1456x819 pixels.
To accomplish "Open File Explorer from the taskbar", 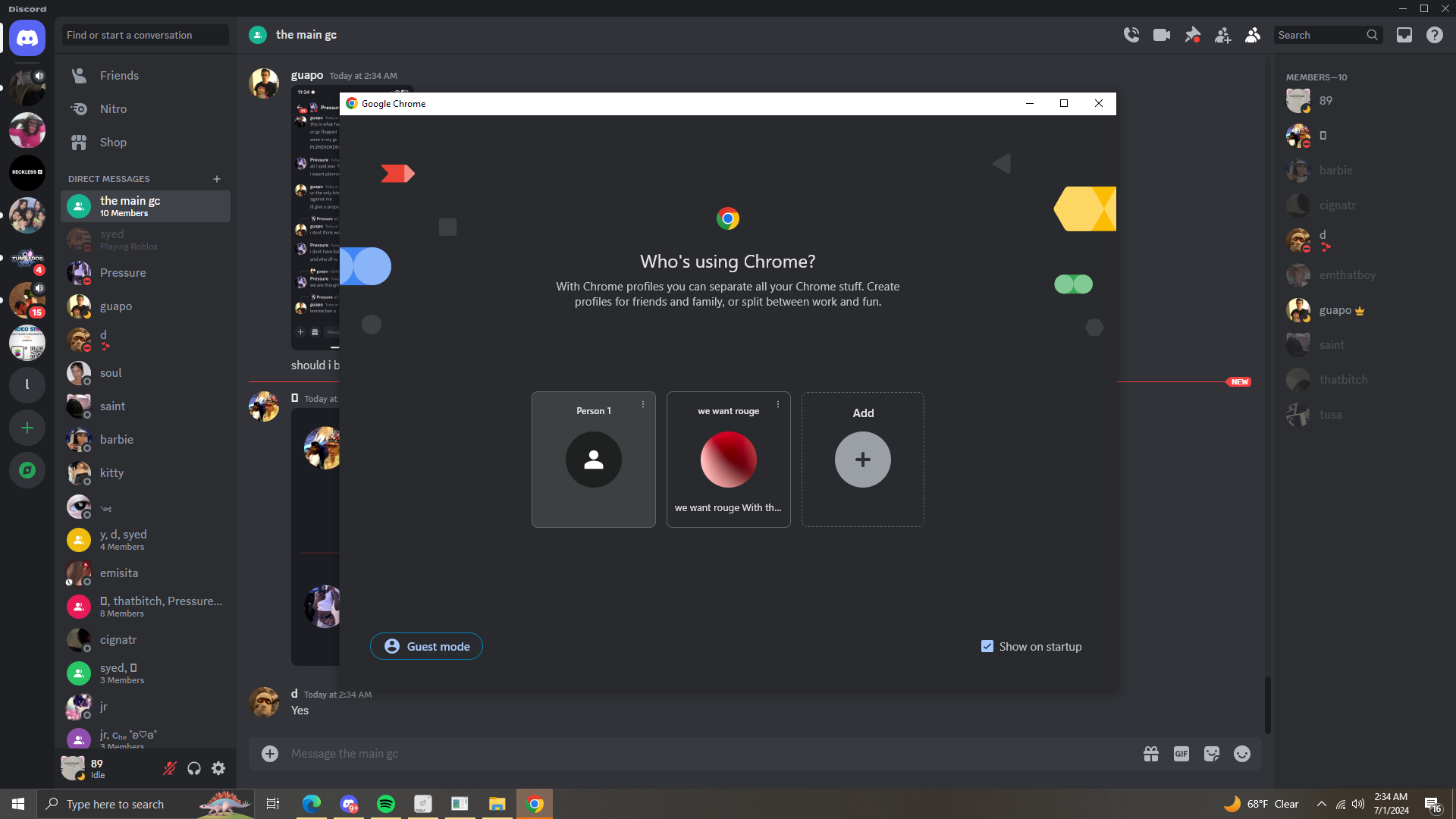I will point(497,804).
